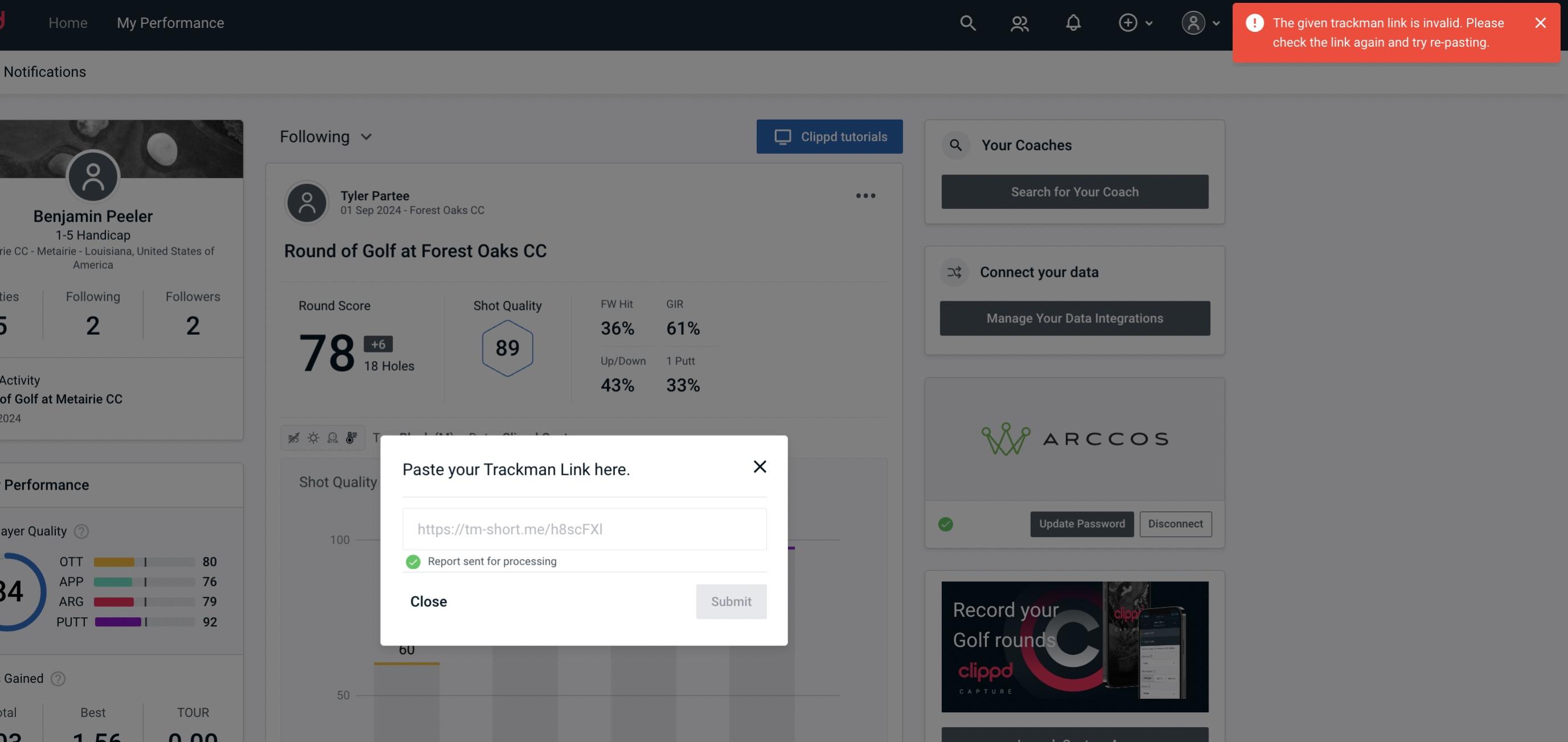This screenshot has width=1568, height=742.
Task: Click the user profile avatar icon
Action: click(1192, 22)
